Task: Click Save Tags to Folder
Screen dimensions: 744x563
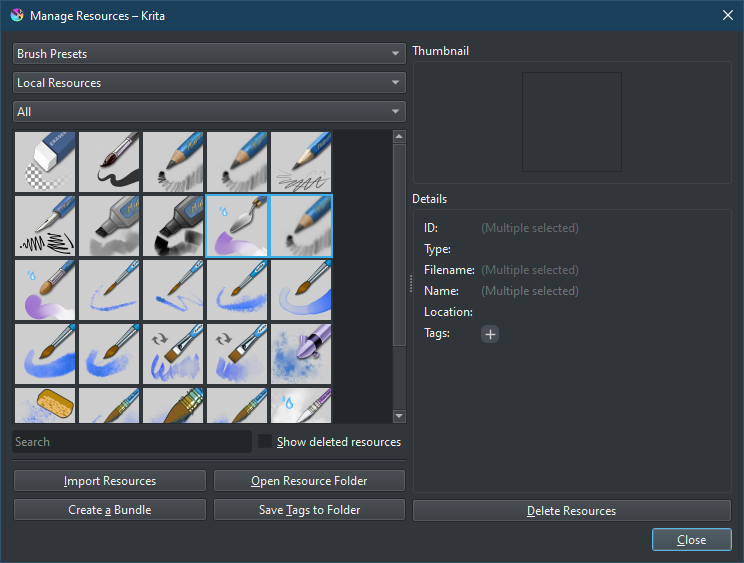Action: click(309, 510)
